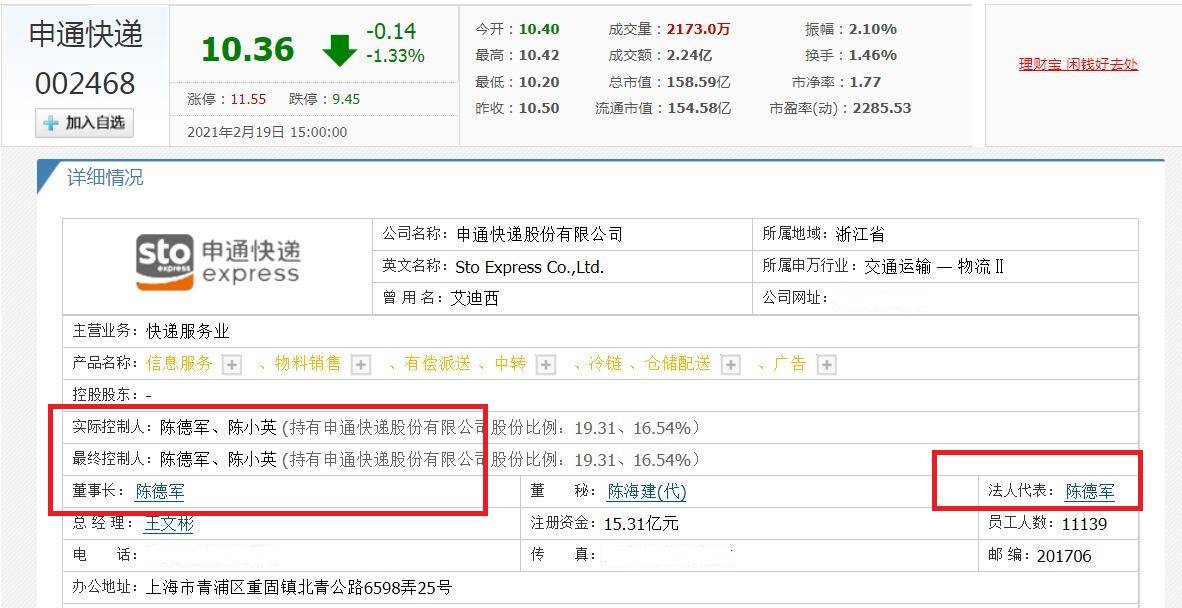Click the 今开 10.40 value
The image size is (1182, 608).
point(539,29)
